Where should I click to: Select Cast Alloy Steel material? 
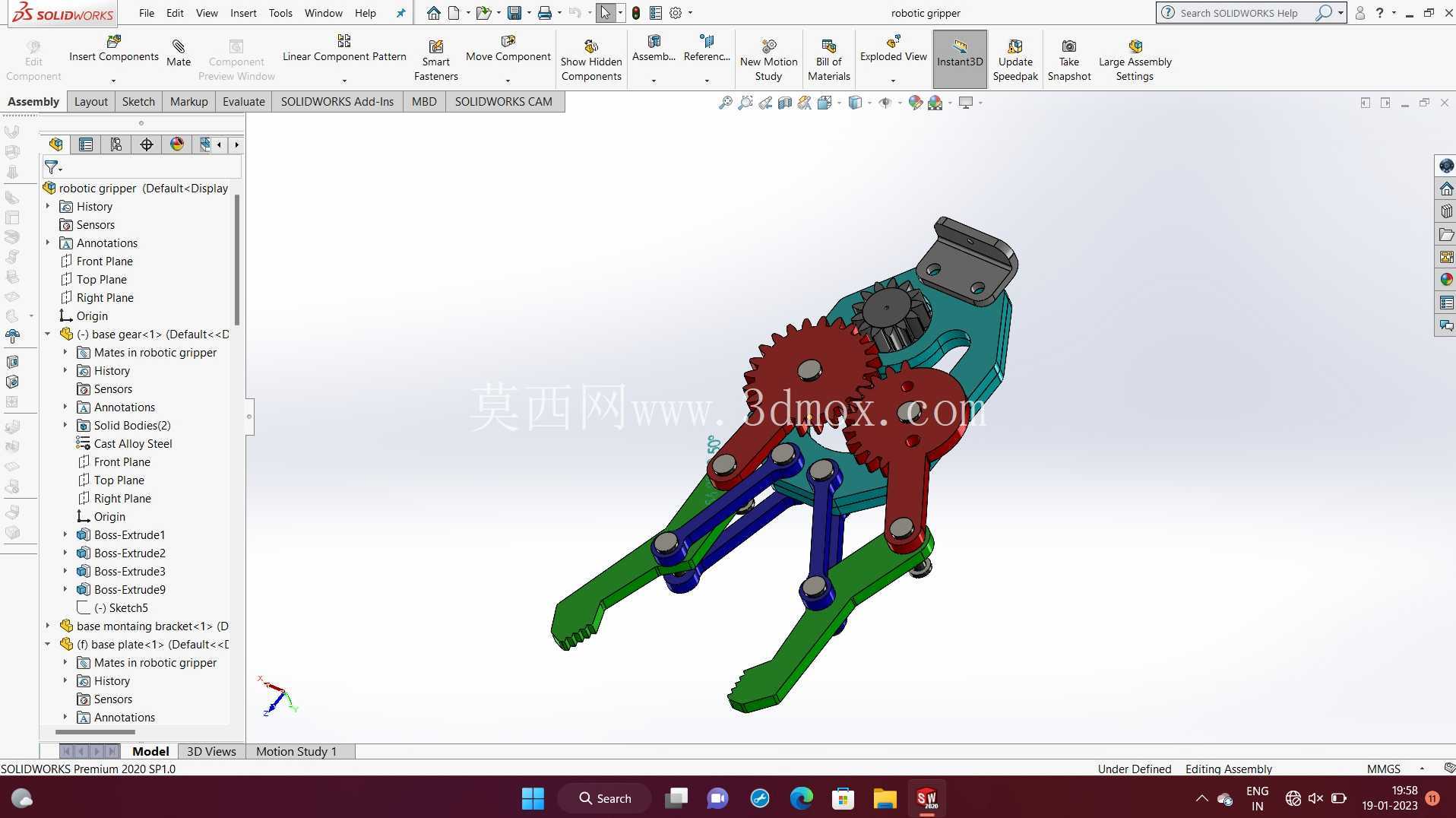pos(133,443)
